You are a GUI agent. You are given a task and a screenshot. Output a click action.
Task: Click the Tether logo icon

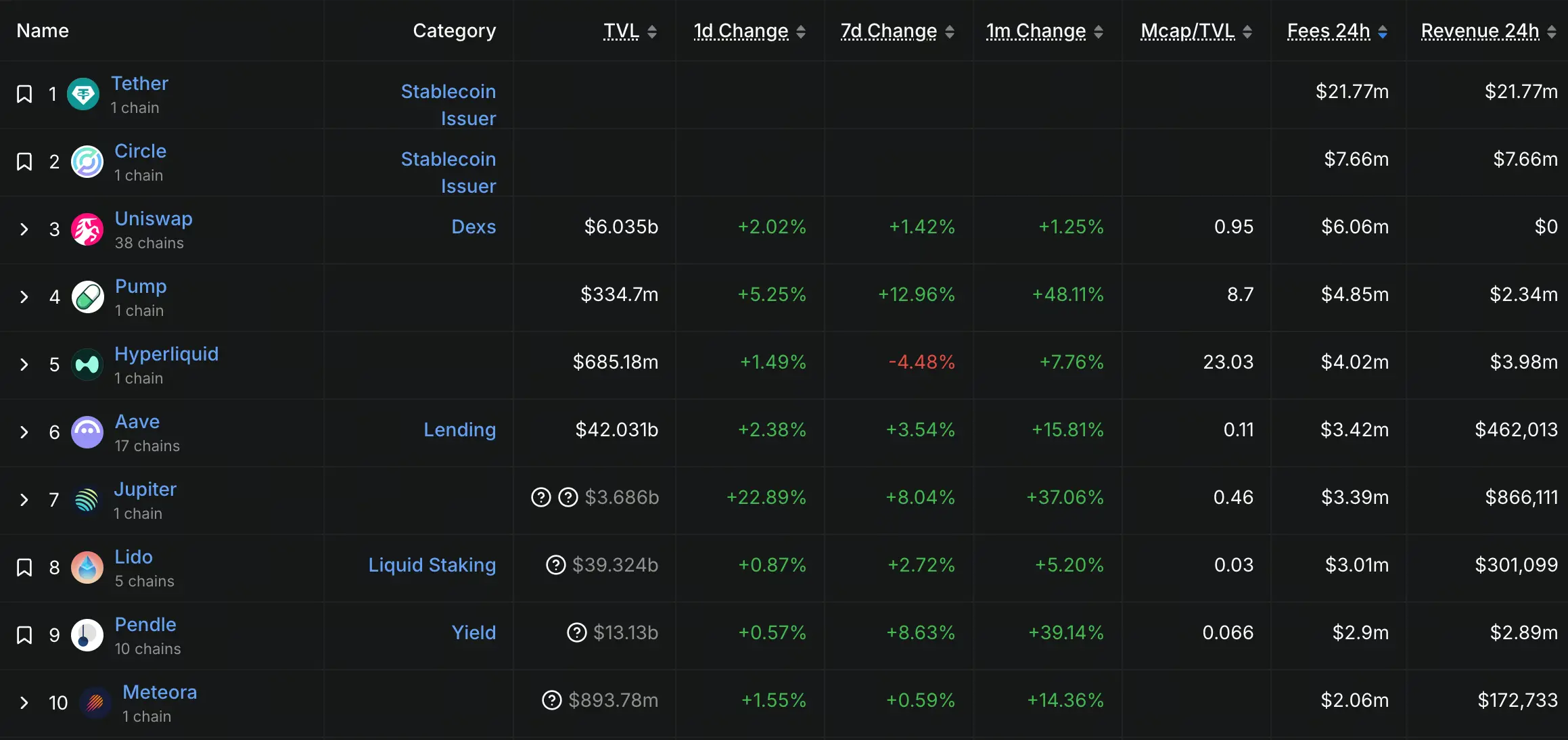83,94
